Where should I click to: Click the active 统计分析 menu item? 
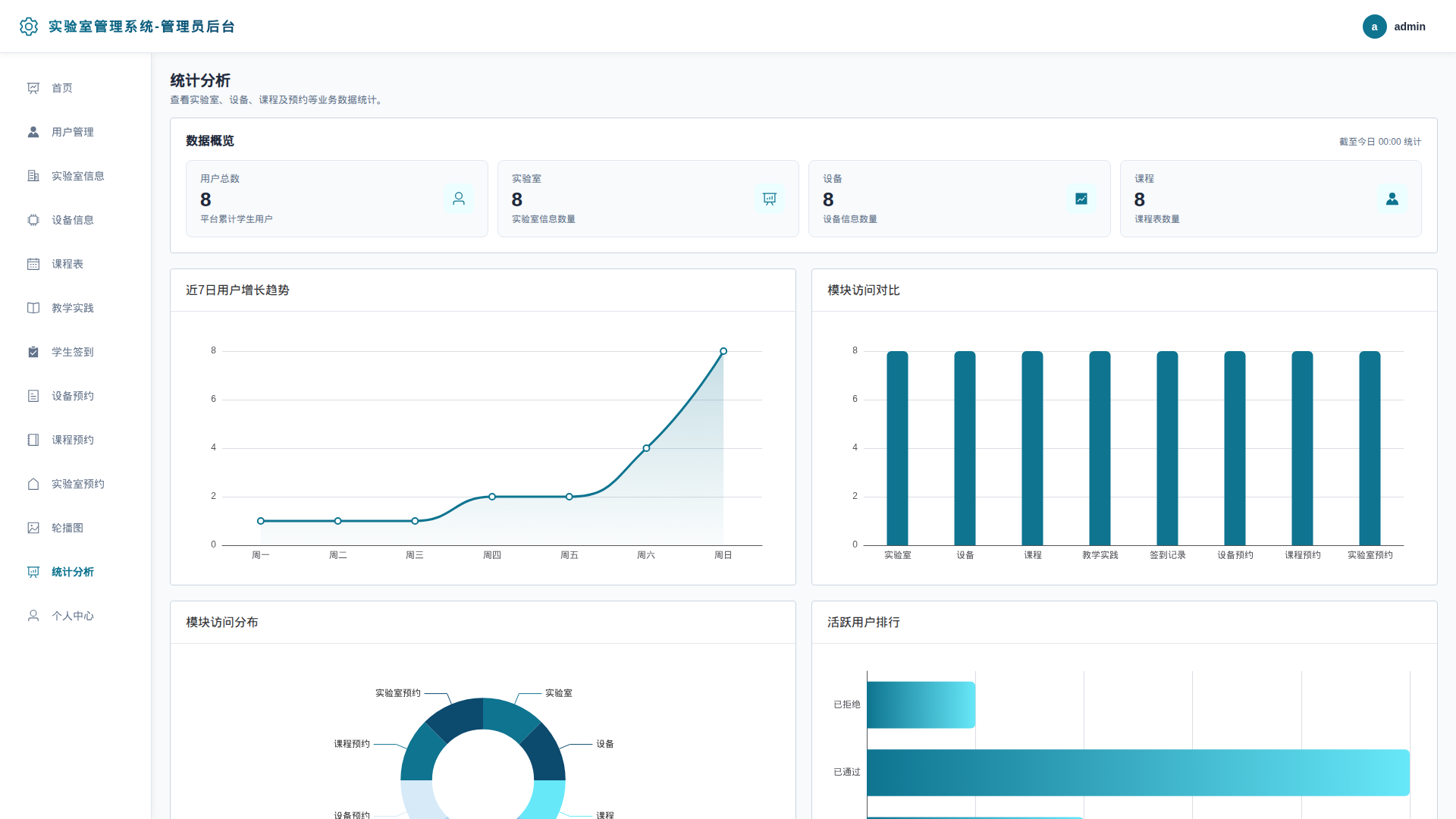(76, 572)
